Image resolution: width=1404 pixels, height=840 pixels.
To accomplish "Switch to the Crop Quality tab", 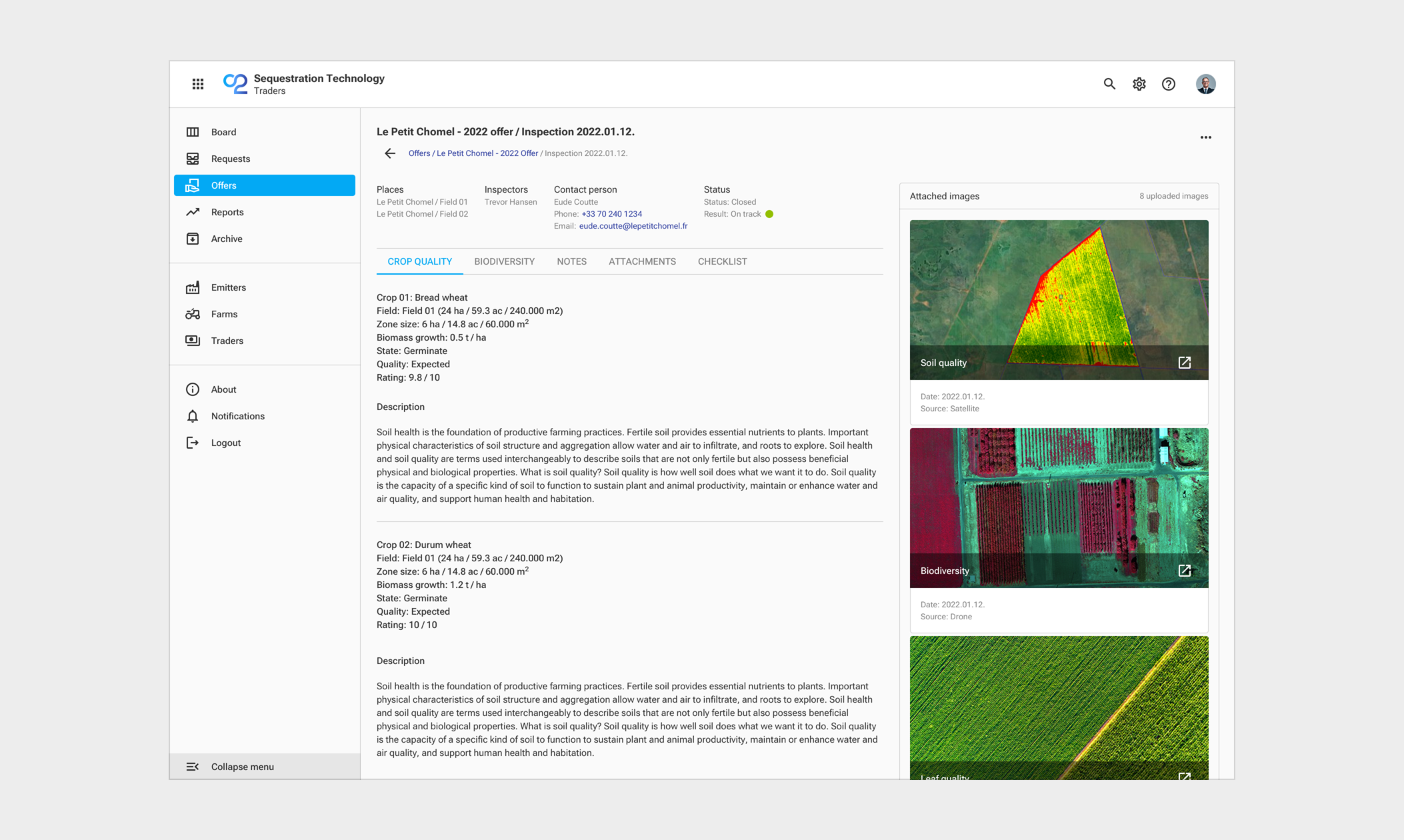I will point(420,261).
